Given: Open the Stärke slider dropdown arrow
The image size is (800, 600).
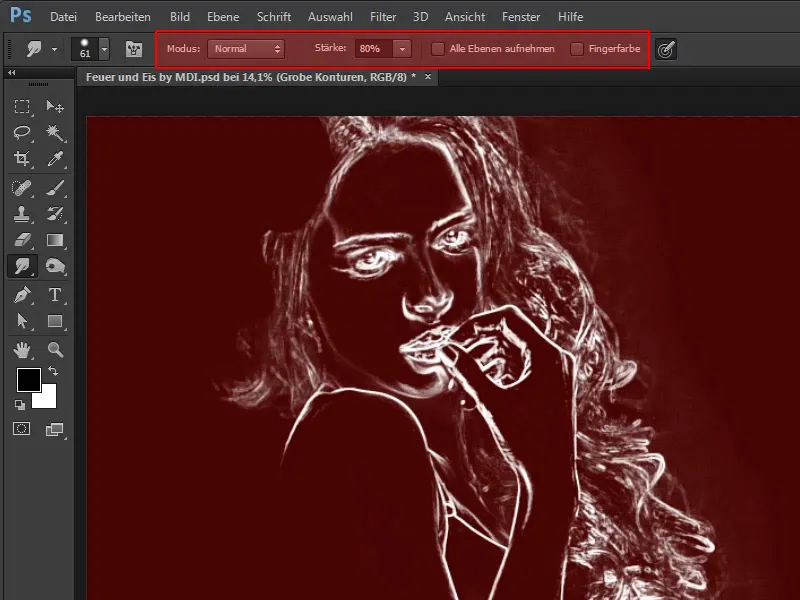Looking at the screenshot, I should coord(402,49).
